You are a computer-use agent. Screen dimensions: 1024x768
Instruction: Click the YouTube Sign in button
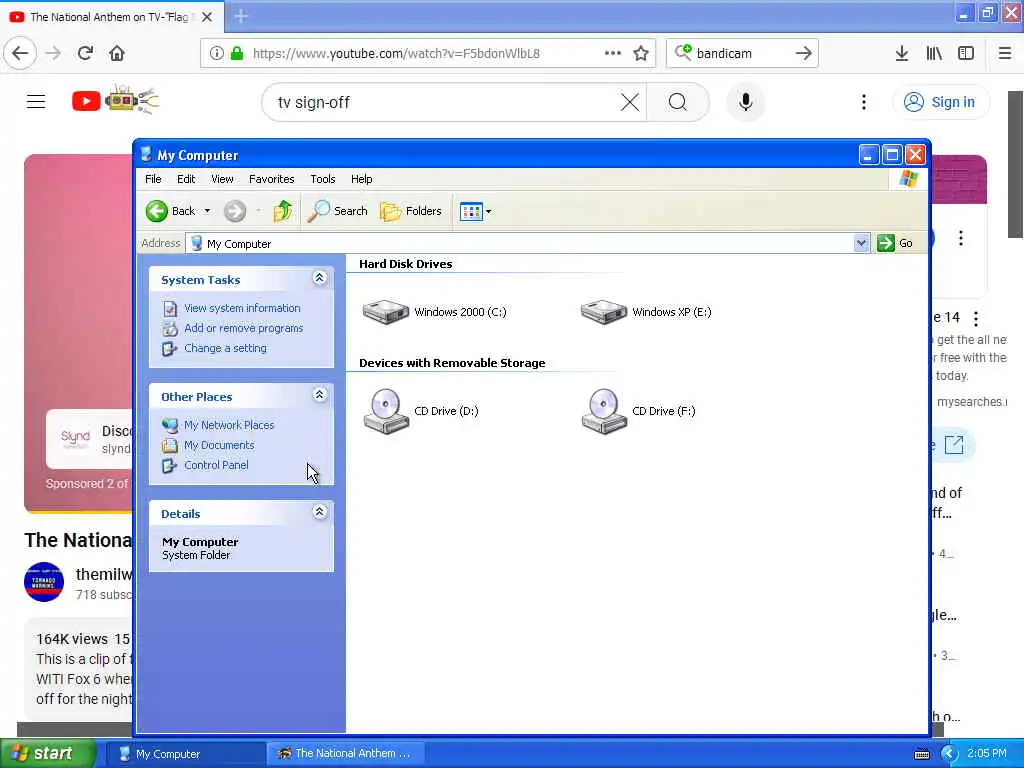[940, 102]
